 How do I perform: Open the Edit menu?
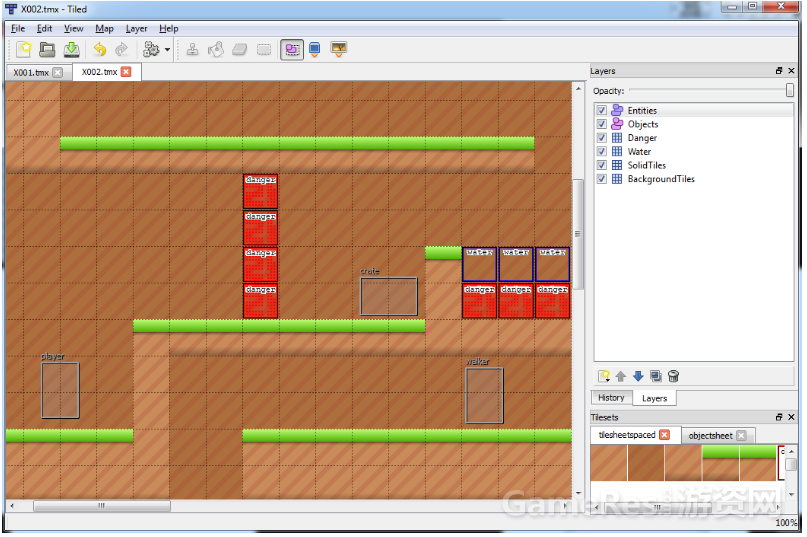click(44, 29)
